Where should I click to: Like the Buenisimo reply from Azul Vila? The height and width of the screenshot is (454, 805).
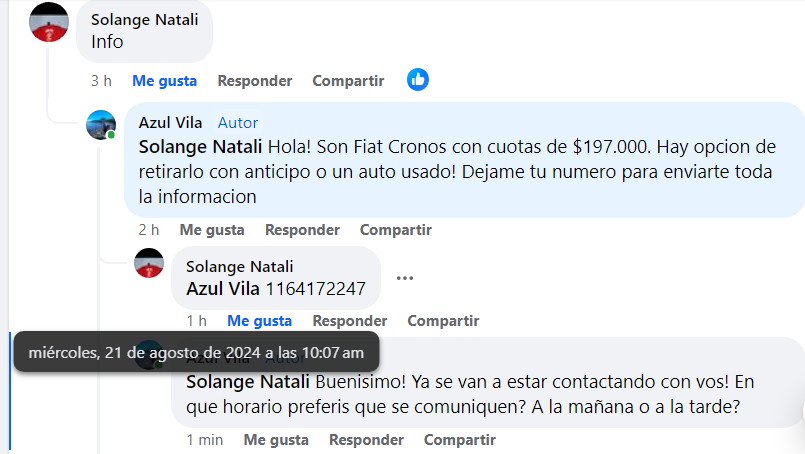point(276,440)
